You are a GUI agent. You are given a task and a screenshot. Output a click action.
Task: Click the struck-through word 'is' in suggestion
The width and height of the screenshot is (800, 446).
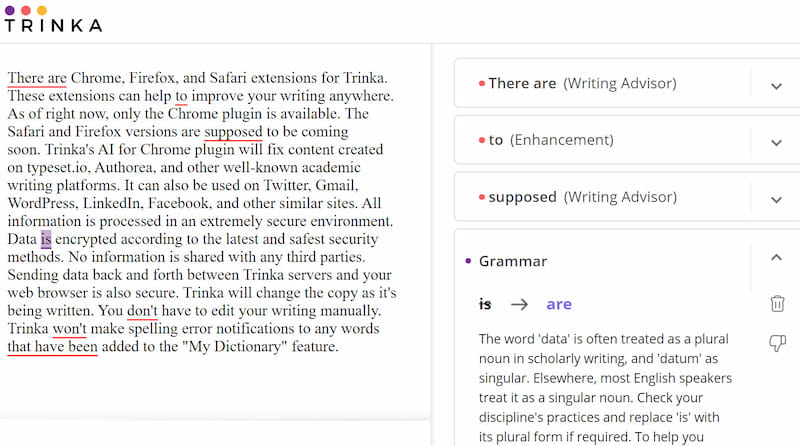(x=486, y=304)
